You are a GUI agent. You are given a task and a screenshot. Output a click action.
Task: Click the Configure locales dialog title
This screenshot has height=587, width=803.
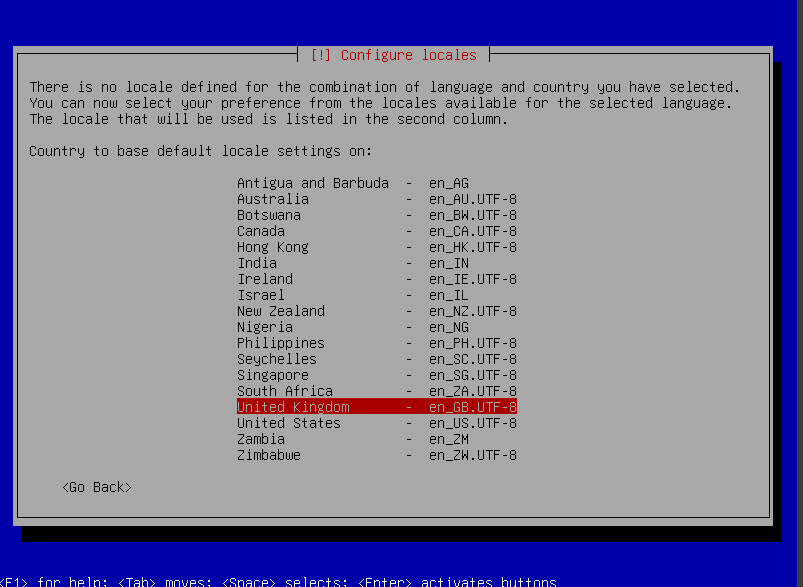(x=394, y=55)
